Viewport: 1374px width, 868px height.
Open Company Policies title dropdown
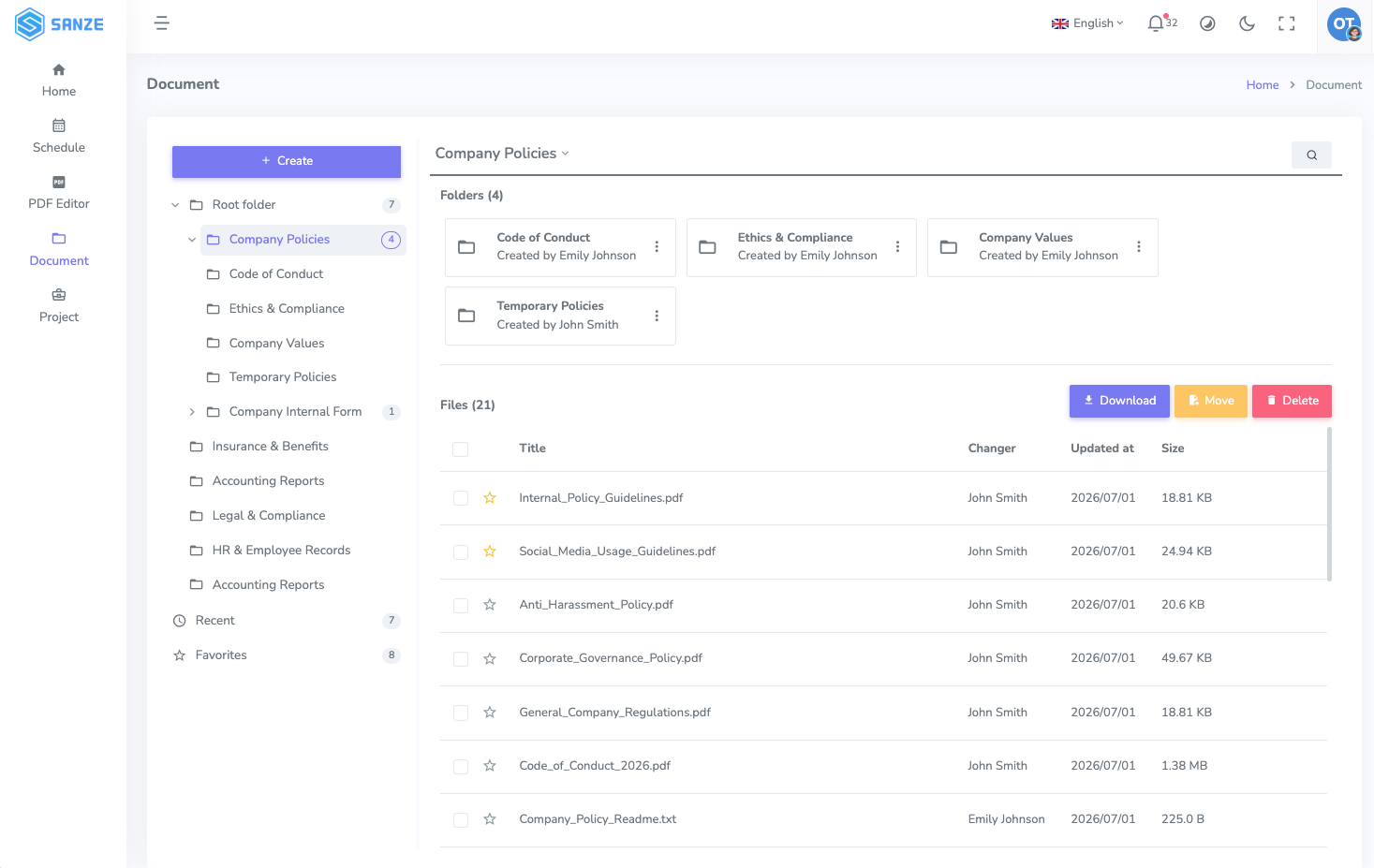point(502,154)
